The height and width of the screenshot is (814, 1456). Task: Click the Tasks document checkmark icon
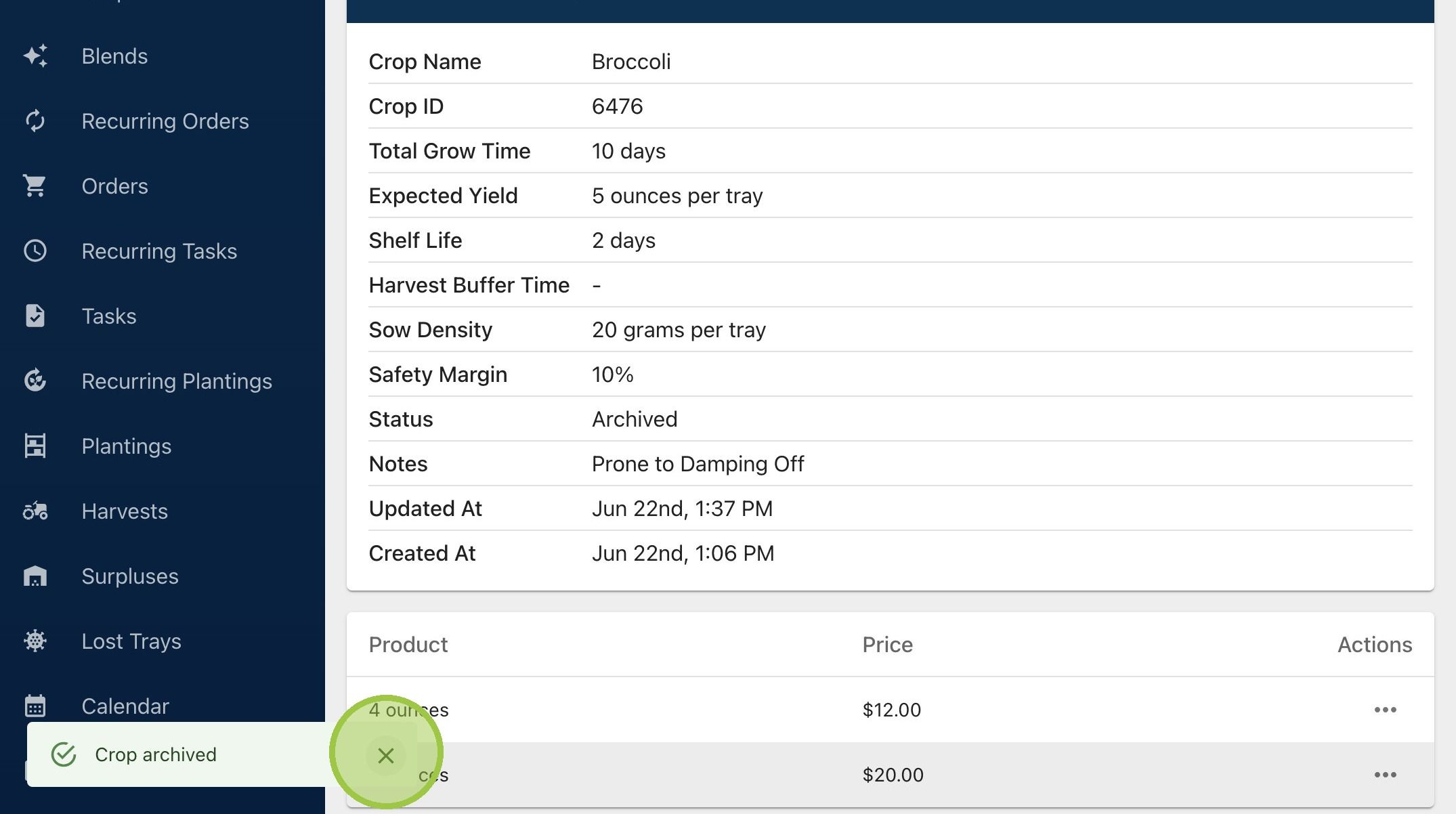point(35,316)
